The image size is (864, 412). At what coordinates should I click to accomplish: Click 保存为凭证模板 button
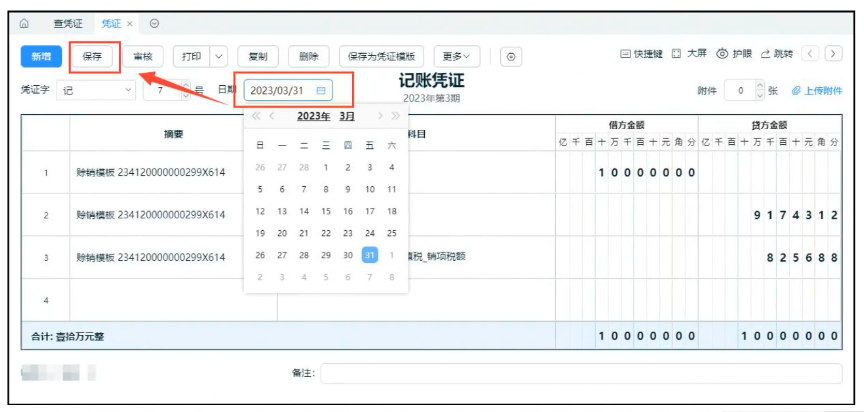pos(381,56)
